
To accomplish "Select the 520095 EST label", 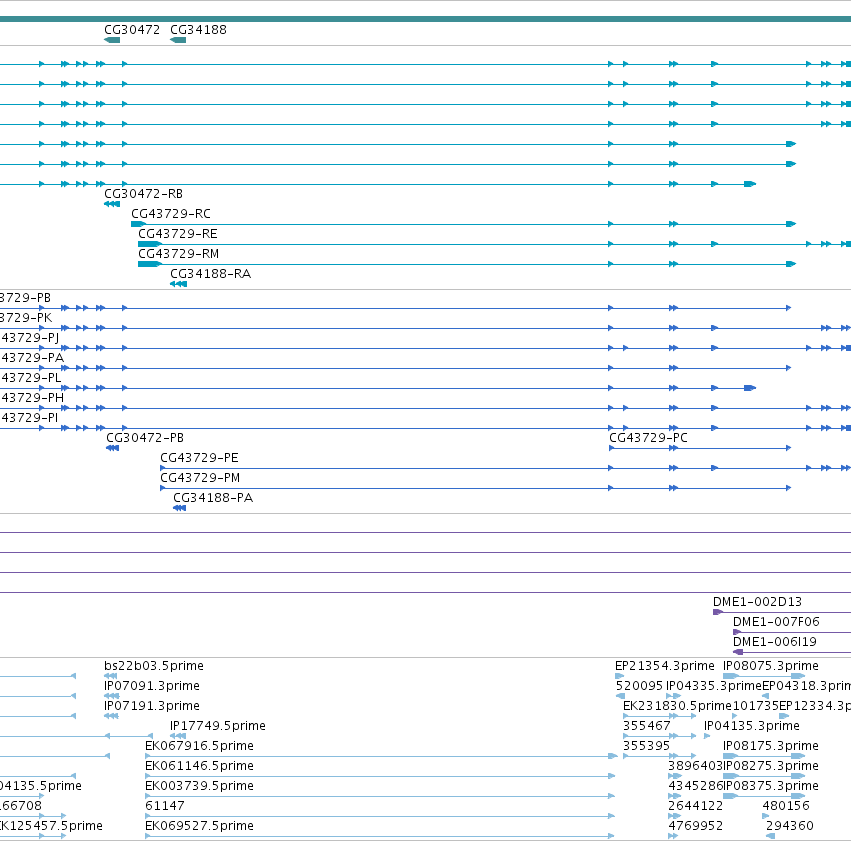I will (x=639, y=686).
